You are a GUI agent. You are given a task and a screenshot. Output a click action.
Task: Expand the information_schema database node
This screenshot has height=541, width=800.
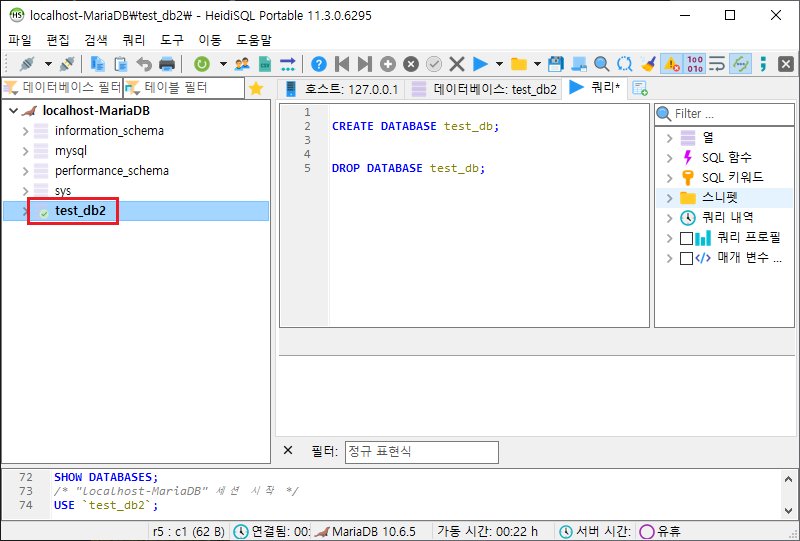click(x=26, y=131)
